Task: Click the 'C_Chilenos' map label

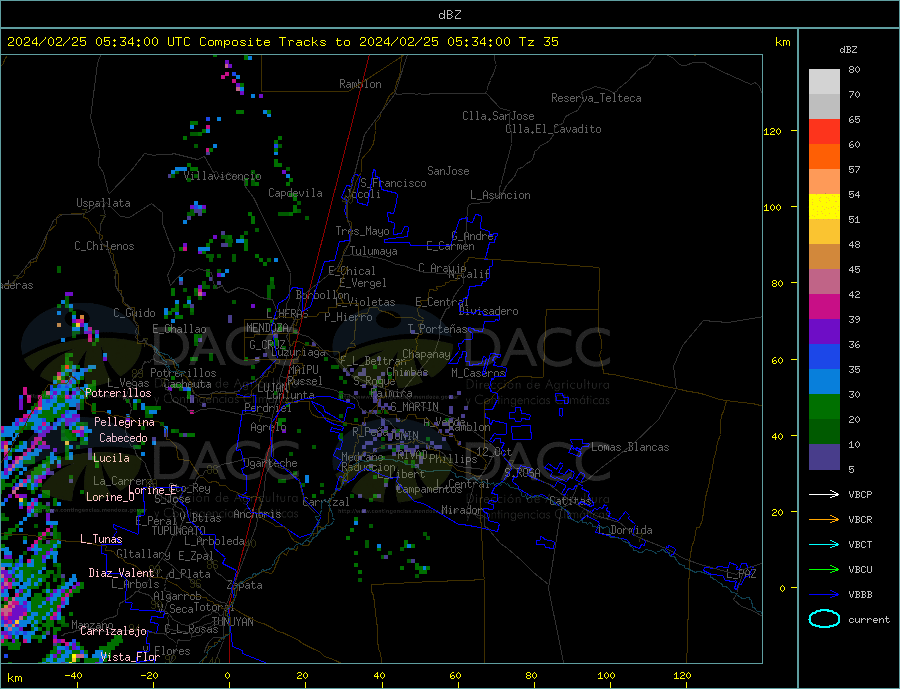Action: (x=104, y=246)
